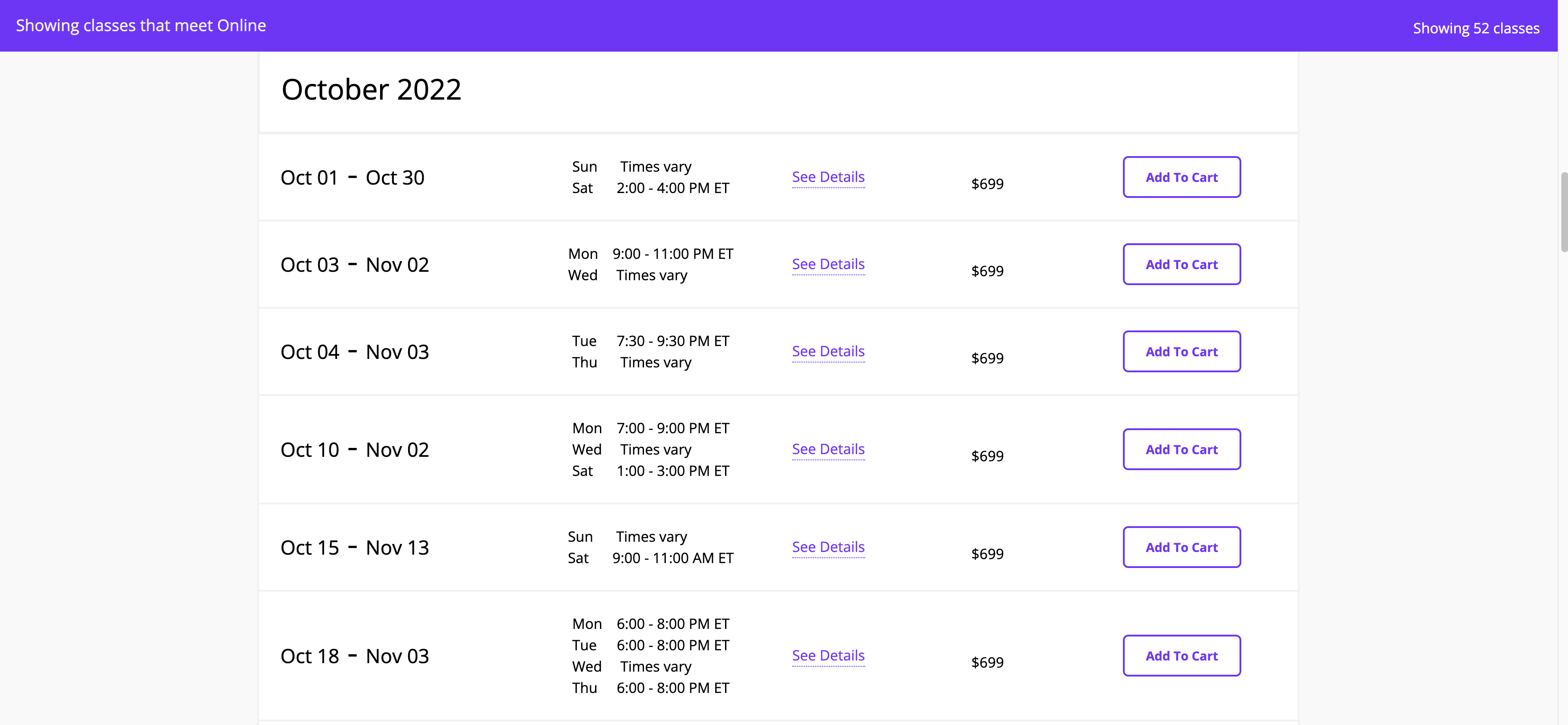
Task: Add the Oct 04 – Nov 03 class to cart
Action: (1181, 351)
